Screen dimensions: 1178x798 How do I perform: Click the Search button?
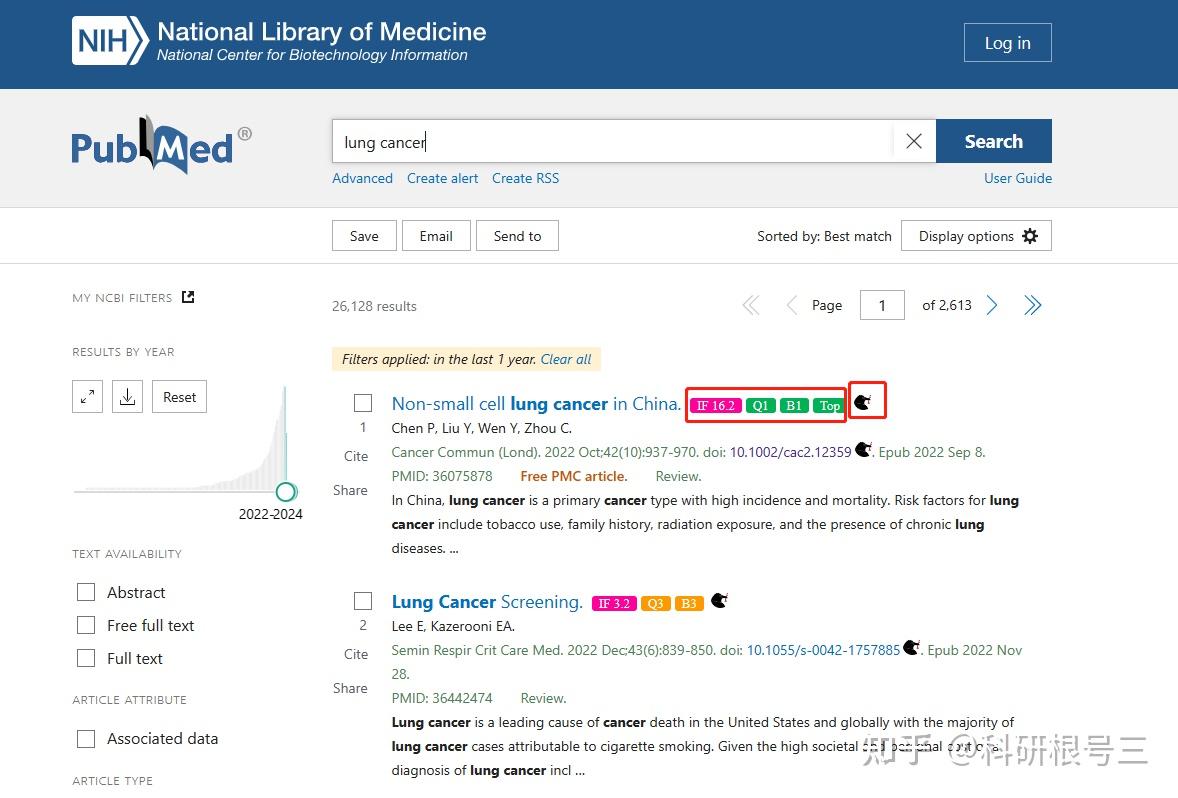993,141
